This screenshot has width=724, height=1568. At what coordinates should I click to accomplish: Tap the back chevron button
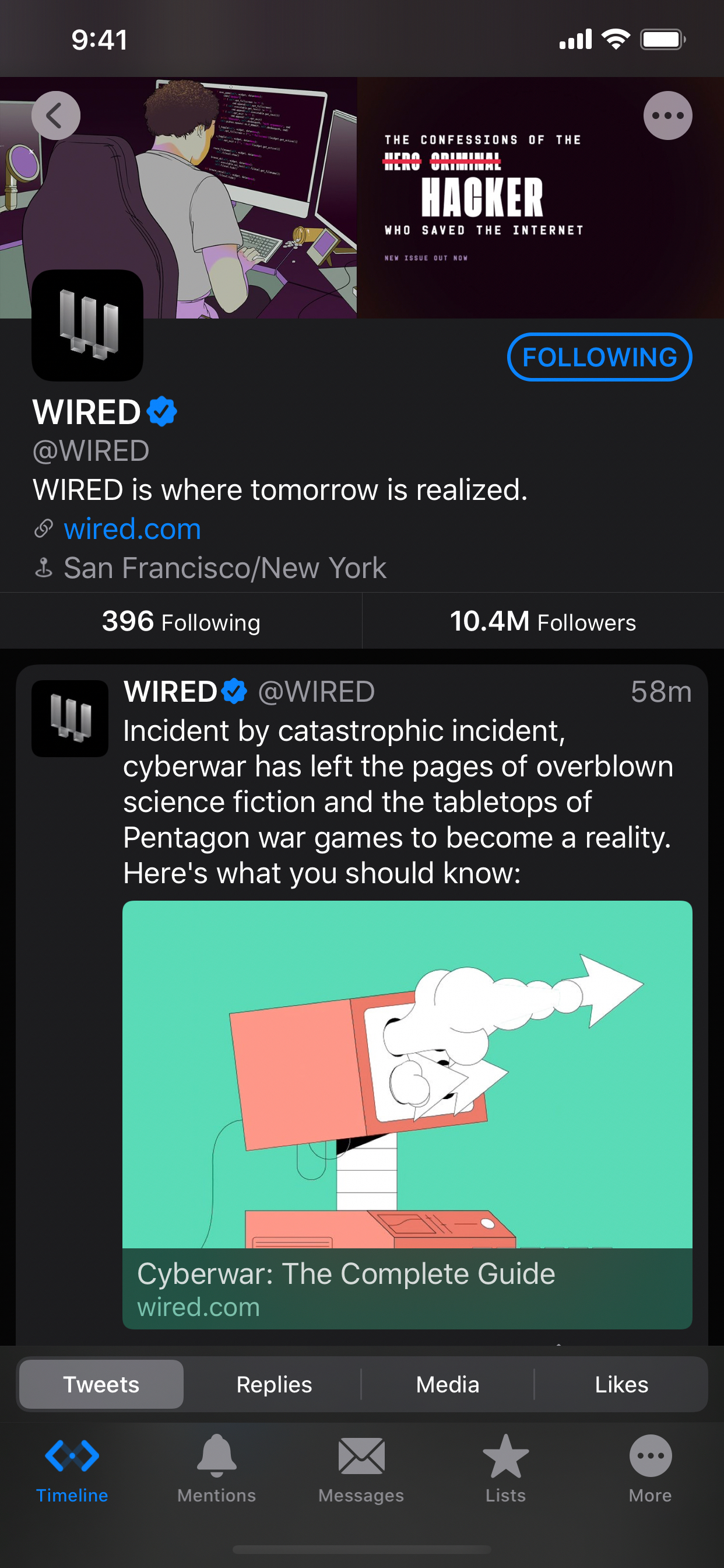click(56, 116)
